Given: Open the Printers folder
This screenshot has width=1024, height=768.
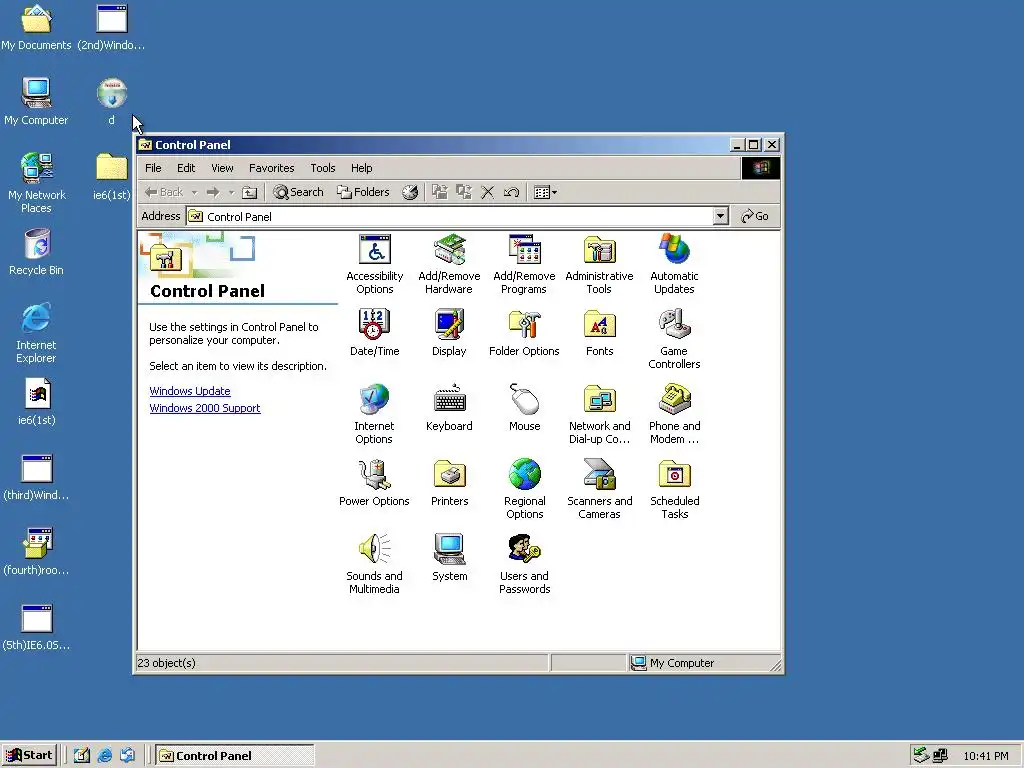Looking at the screenshot, I should [449, 483].
